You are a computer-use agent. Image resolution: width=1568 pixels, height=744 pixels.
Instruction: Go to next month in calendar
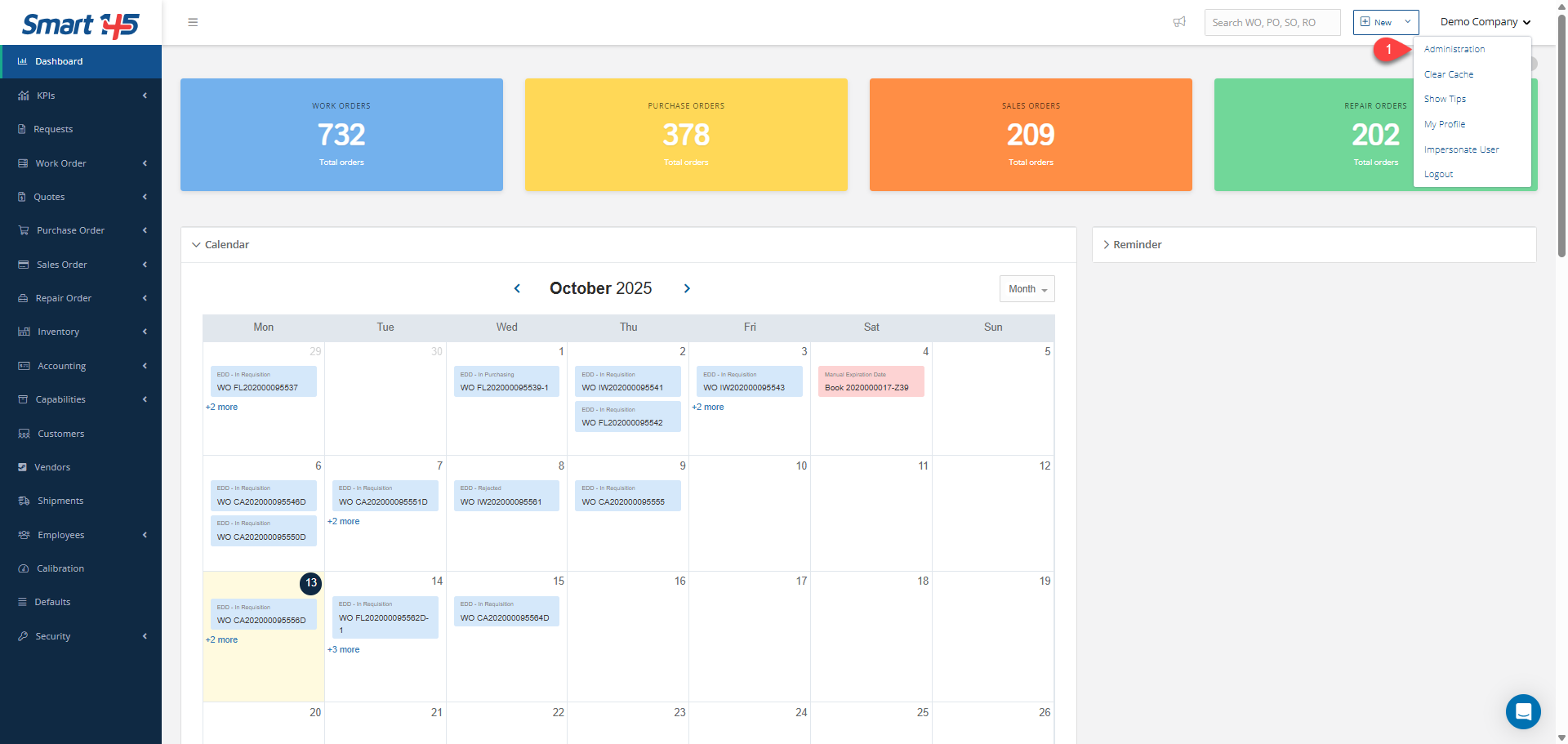687,288
